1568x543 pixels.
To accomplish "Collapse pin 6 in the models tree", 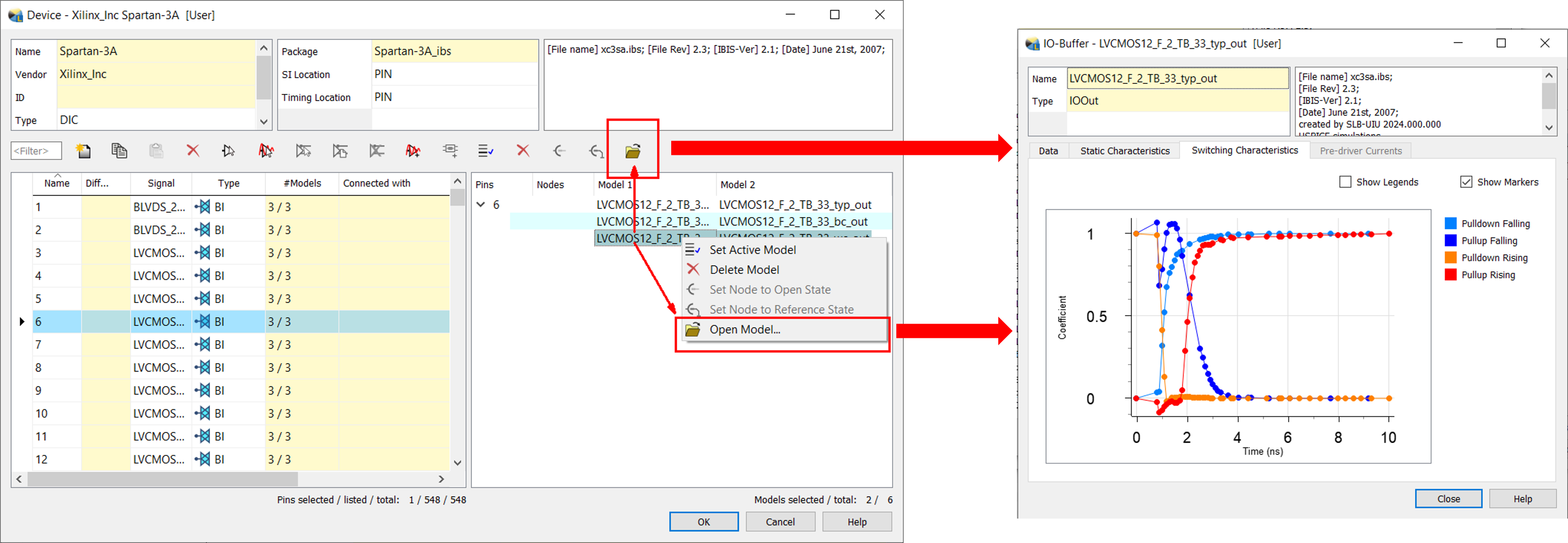I will [481, 205].
